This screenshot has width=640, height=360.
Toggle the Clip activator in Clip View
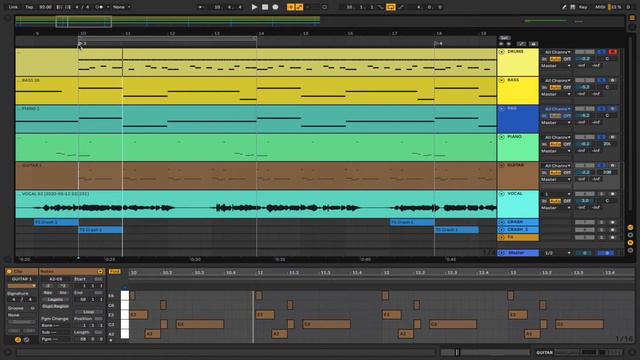(9, 271)
